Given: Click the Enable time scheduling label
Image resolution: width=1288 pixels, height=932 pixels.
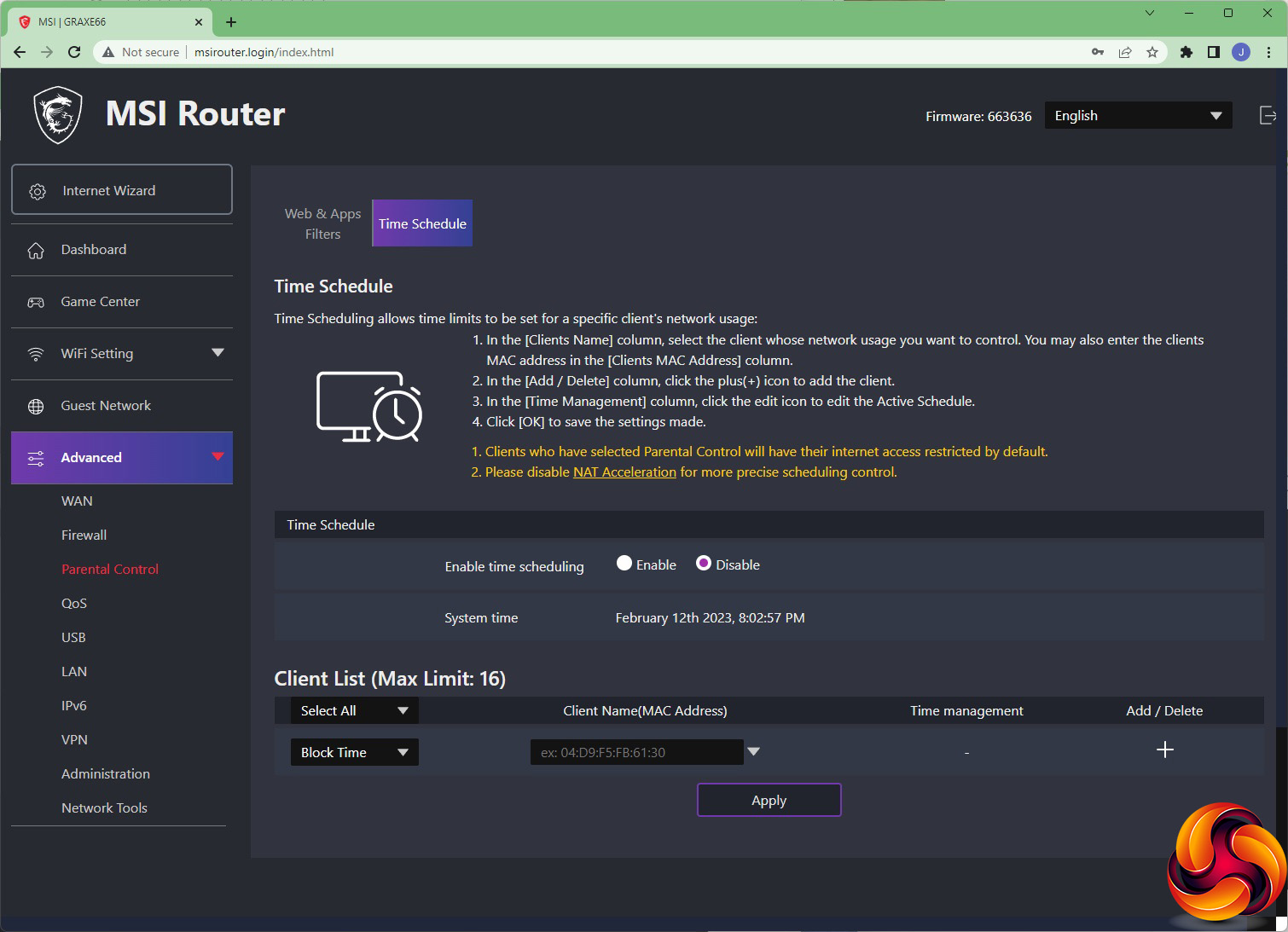Looking at the screenshot, I should coord(514,567).
